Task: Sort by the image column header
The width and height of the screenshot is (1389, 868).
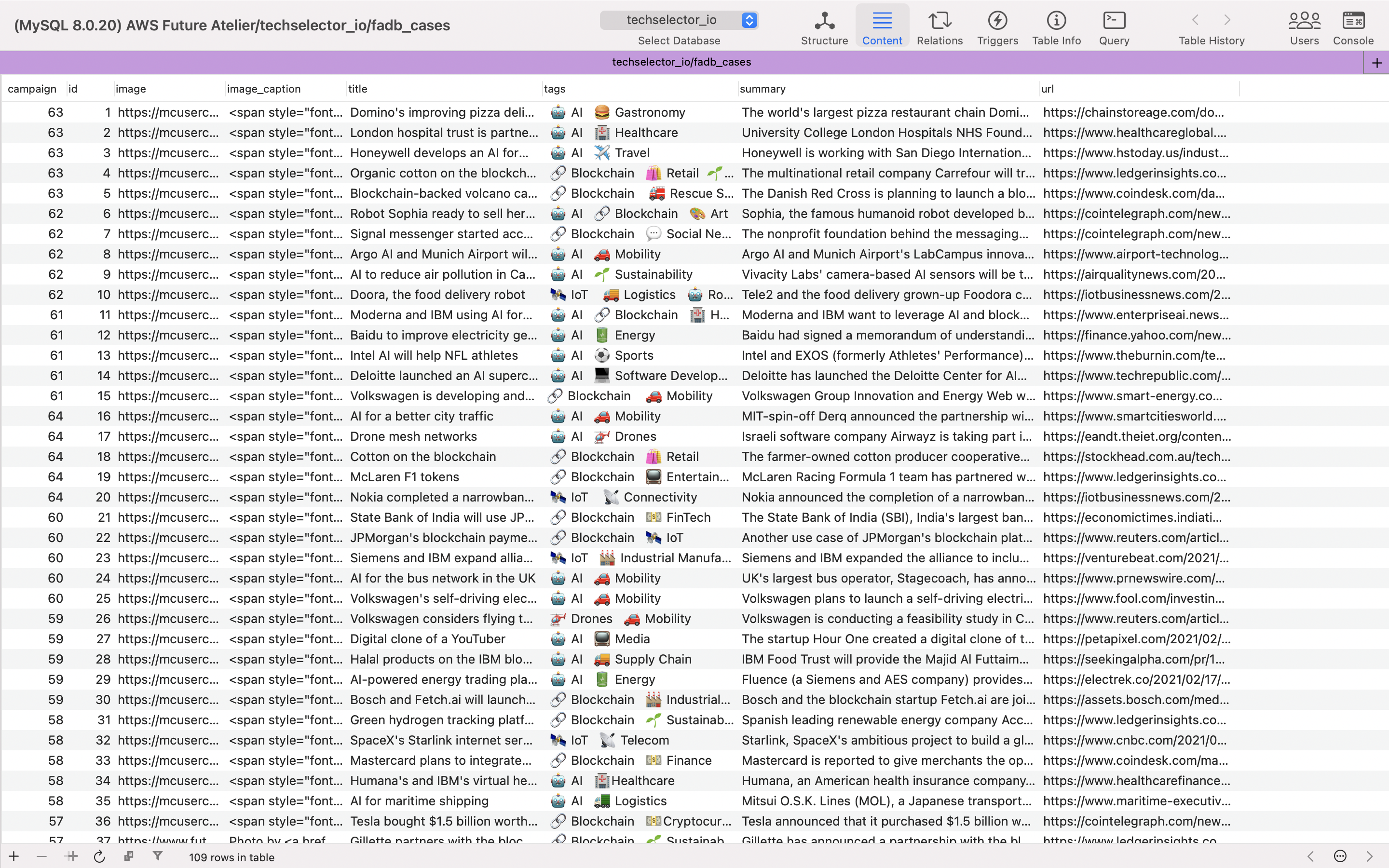Action: tap(169, 89)
